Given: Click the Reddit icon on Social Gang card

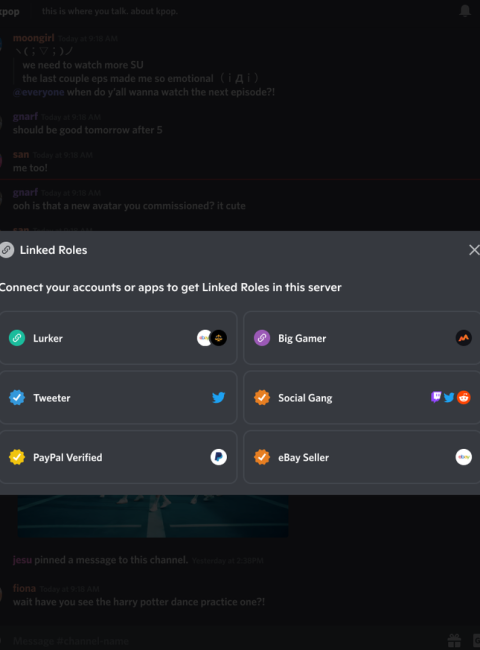Looking at the screenshot, I should pyautogui.click(x=463, y=398).
